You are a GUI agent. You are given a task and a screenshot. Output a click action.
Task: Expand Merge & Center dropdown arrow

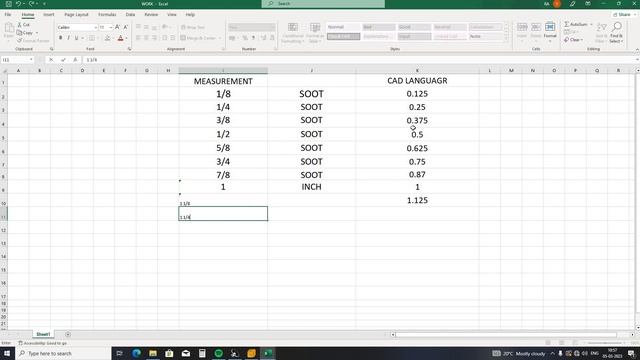tap(220, 38)
